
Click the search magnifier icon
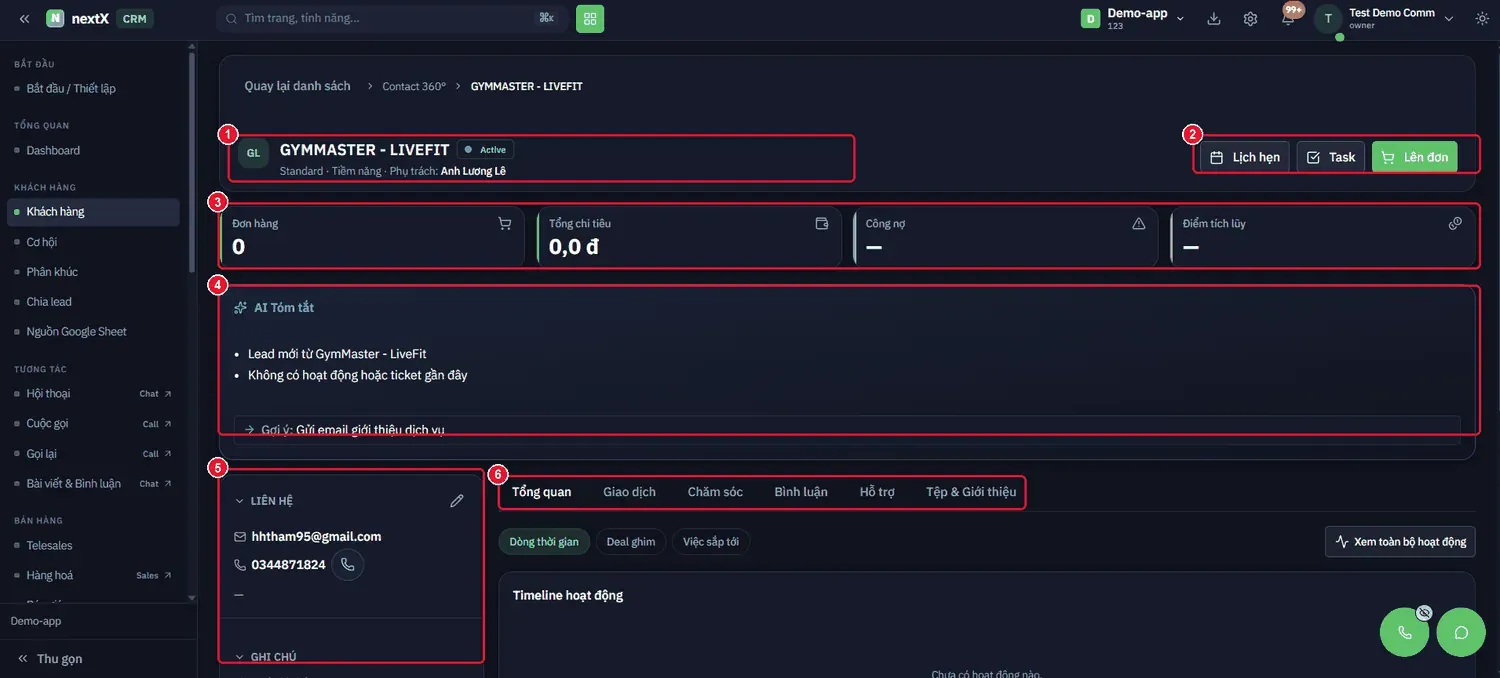click(x=232, y=18)
